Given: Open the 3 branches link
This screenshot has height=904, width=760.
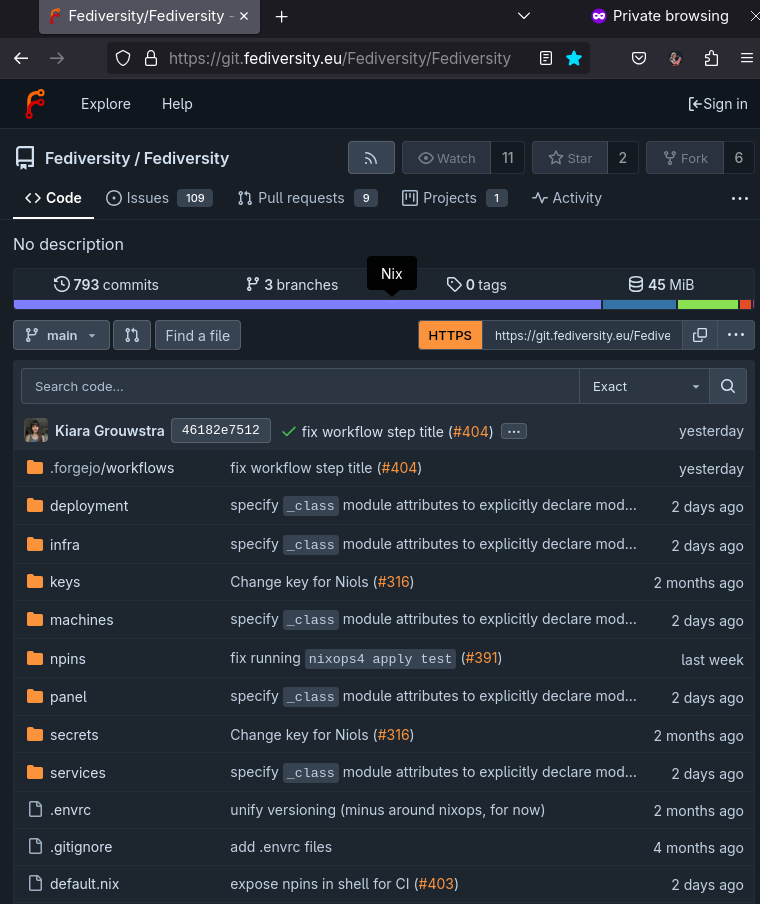Looking at the screenshot, I should (292, 285).
